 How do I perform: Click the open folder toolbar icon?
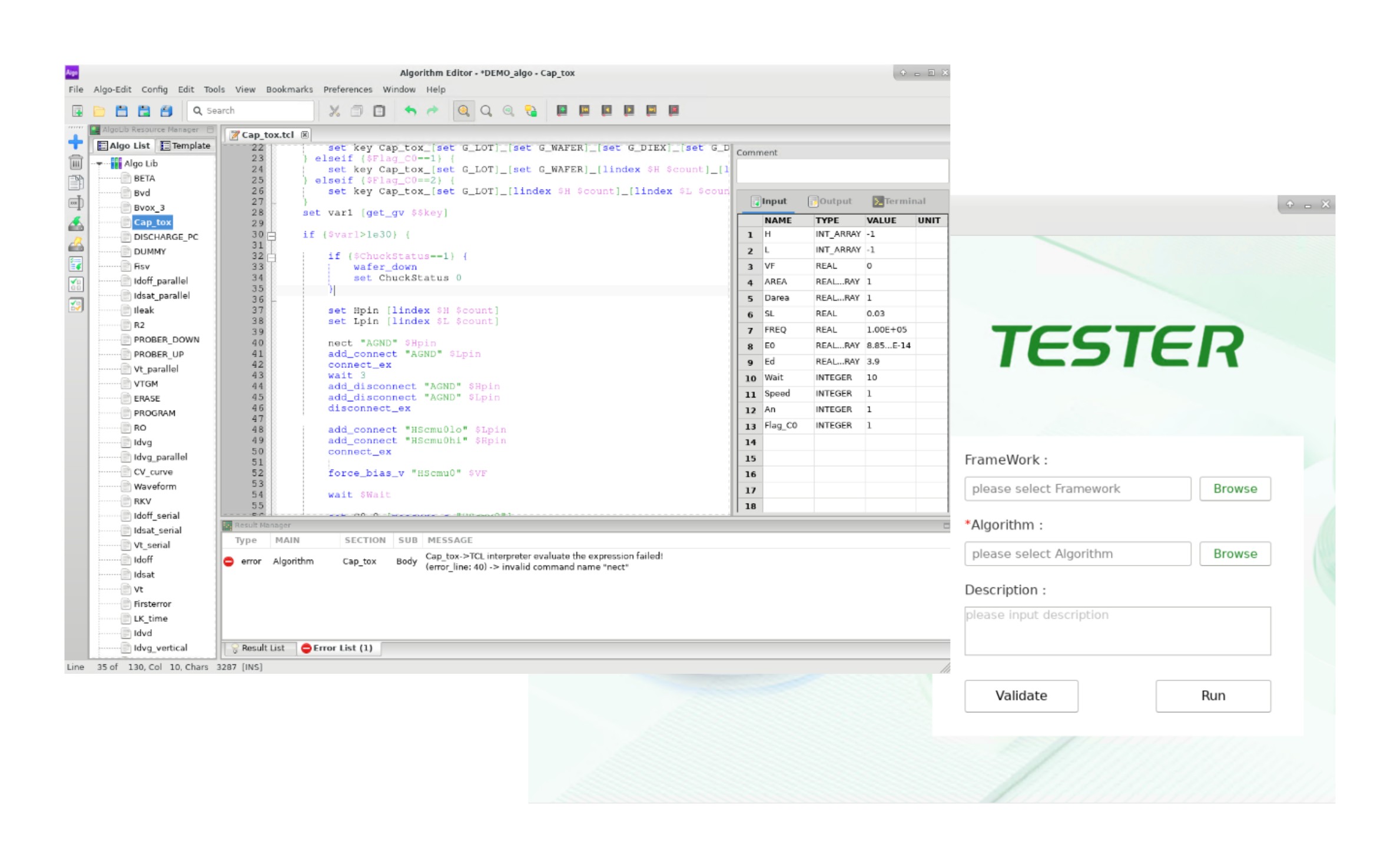click(x=99, y=111)
